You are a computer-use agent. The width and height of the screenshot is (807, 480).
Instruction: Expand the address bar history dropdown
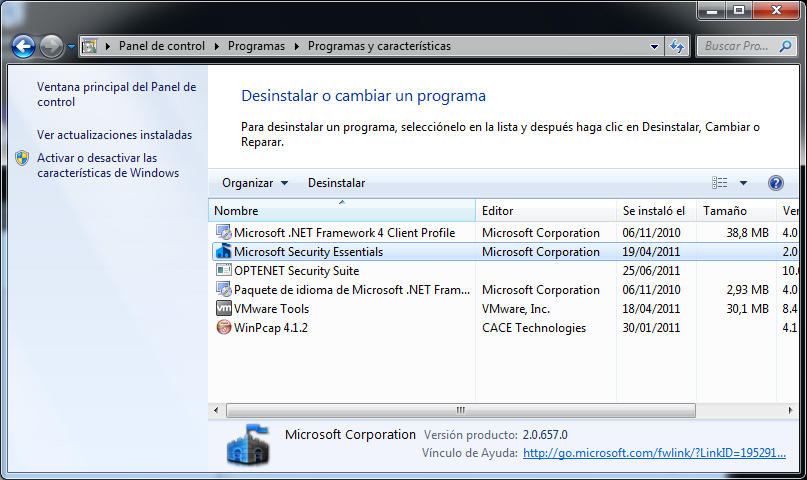click(x=654, y=46)
